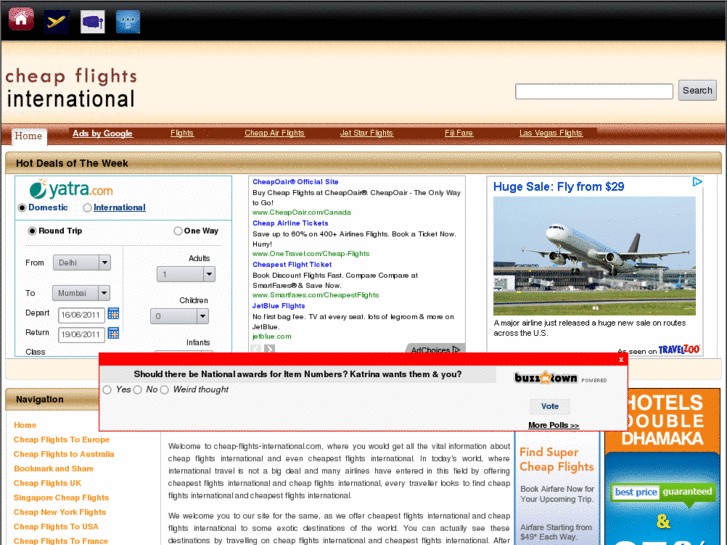Close the poll popup with the x
727x545 pixels.
621,359
